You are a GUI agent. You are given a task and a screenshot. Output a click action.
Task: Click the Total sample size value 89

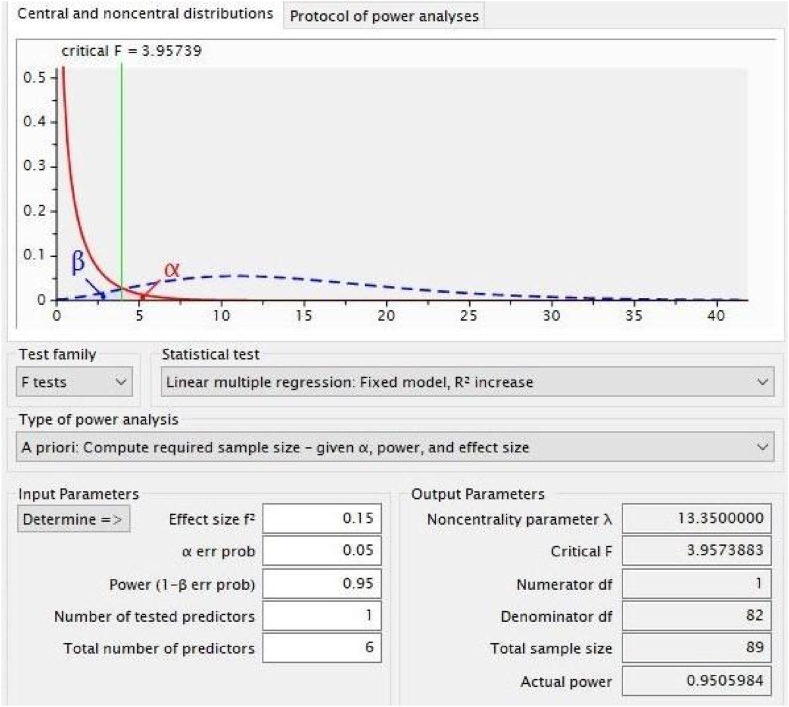coord(696,648)
